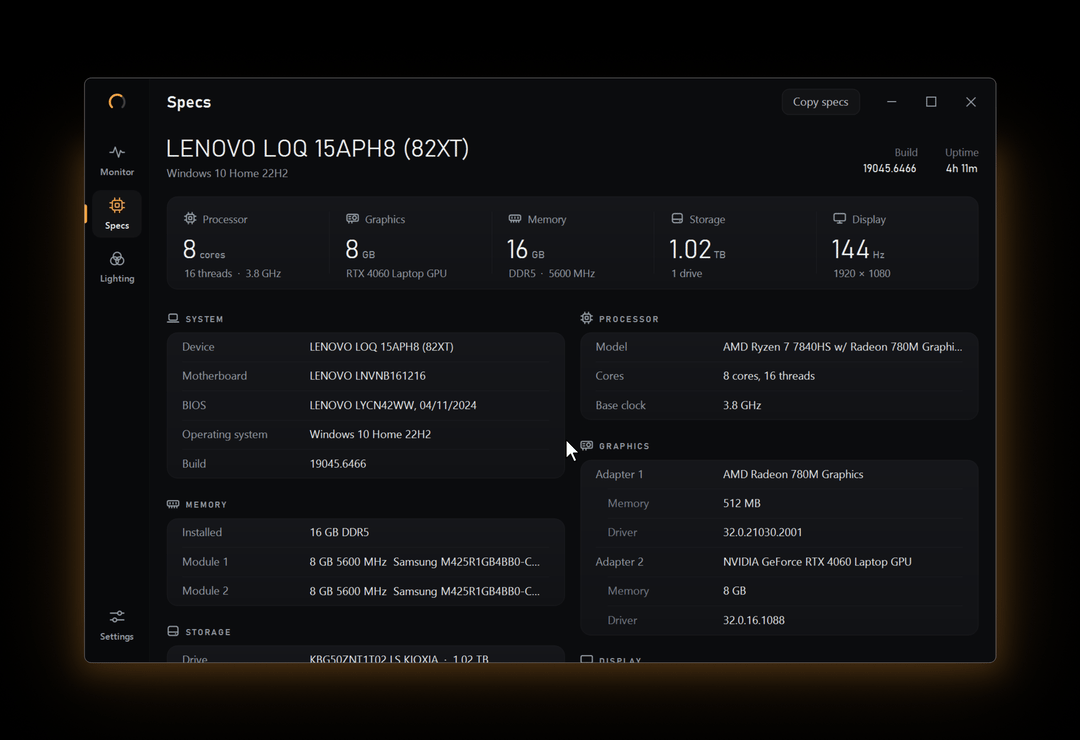Click the Graphics summary card icon
The image size is (1080, 740).
click(353, 218)
